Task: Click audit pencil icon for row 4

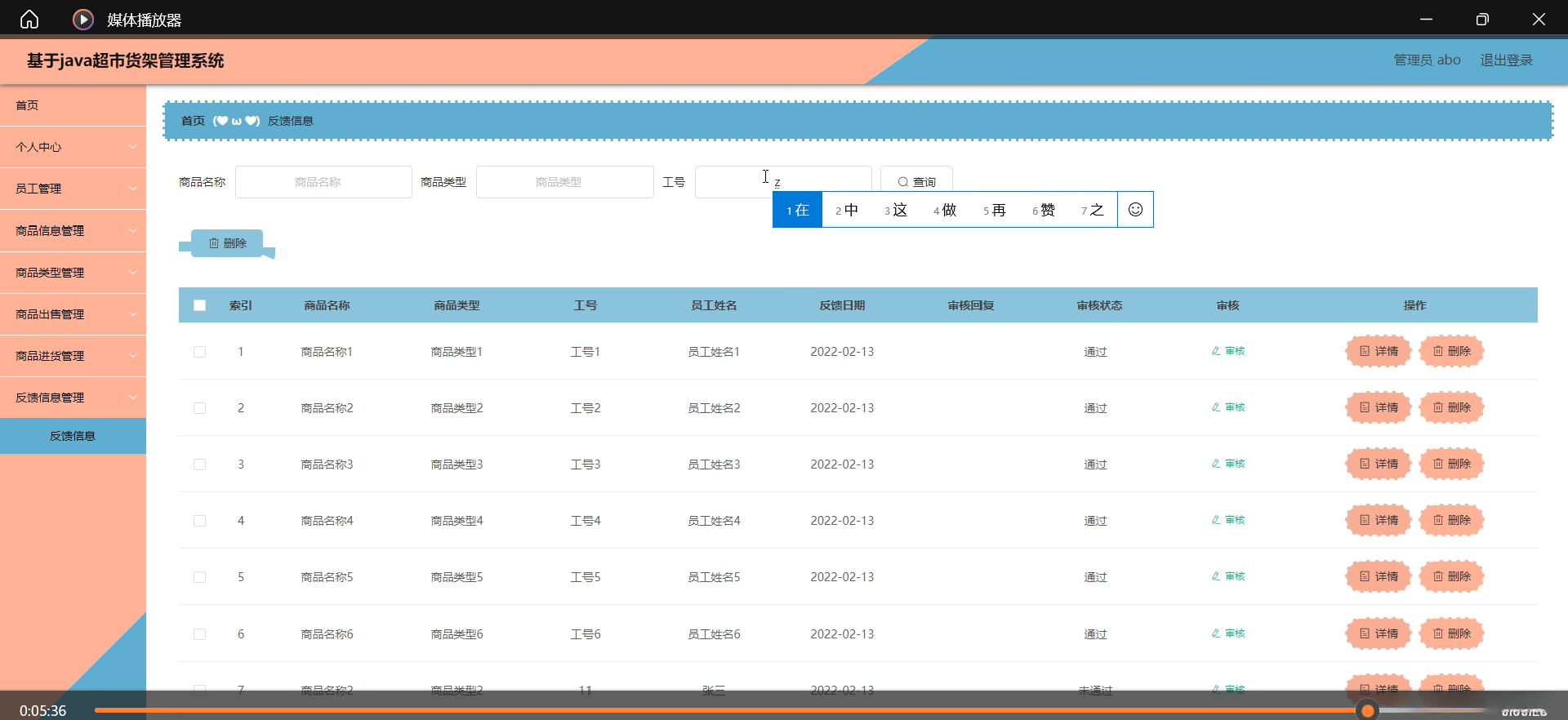Action: (x=1216, y=520)
